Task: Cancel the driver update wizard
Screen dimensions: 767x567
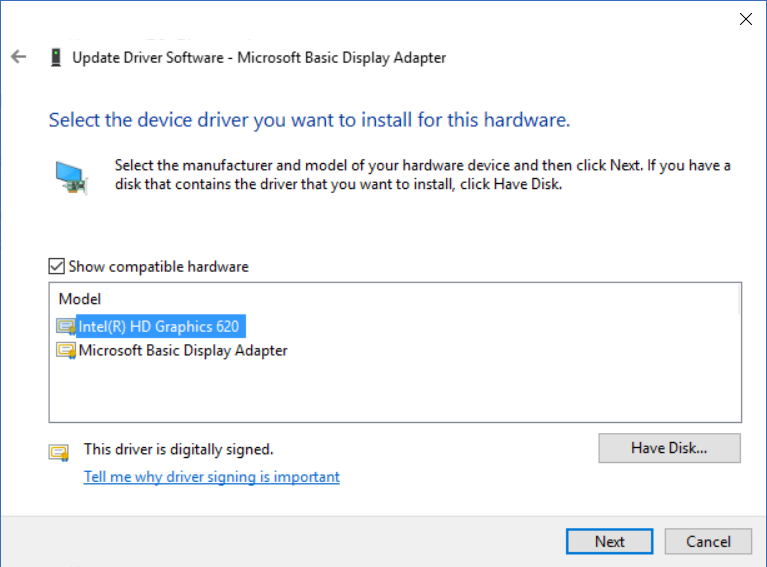Action: tap(708, 541)
